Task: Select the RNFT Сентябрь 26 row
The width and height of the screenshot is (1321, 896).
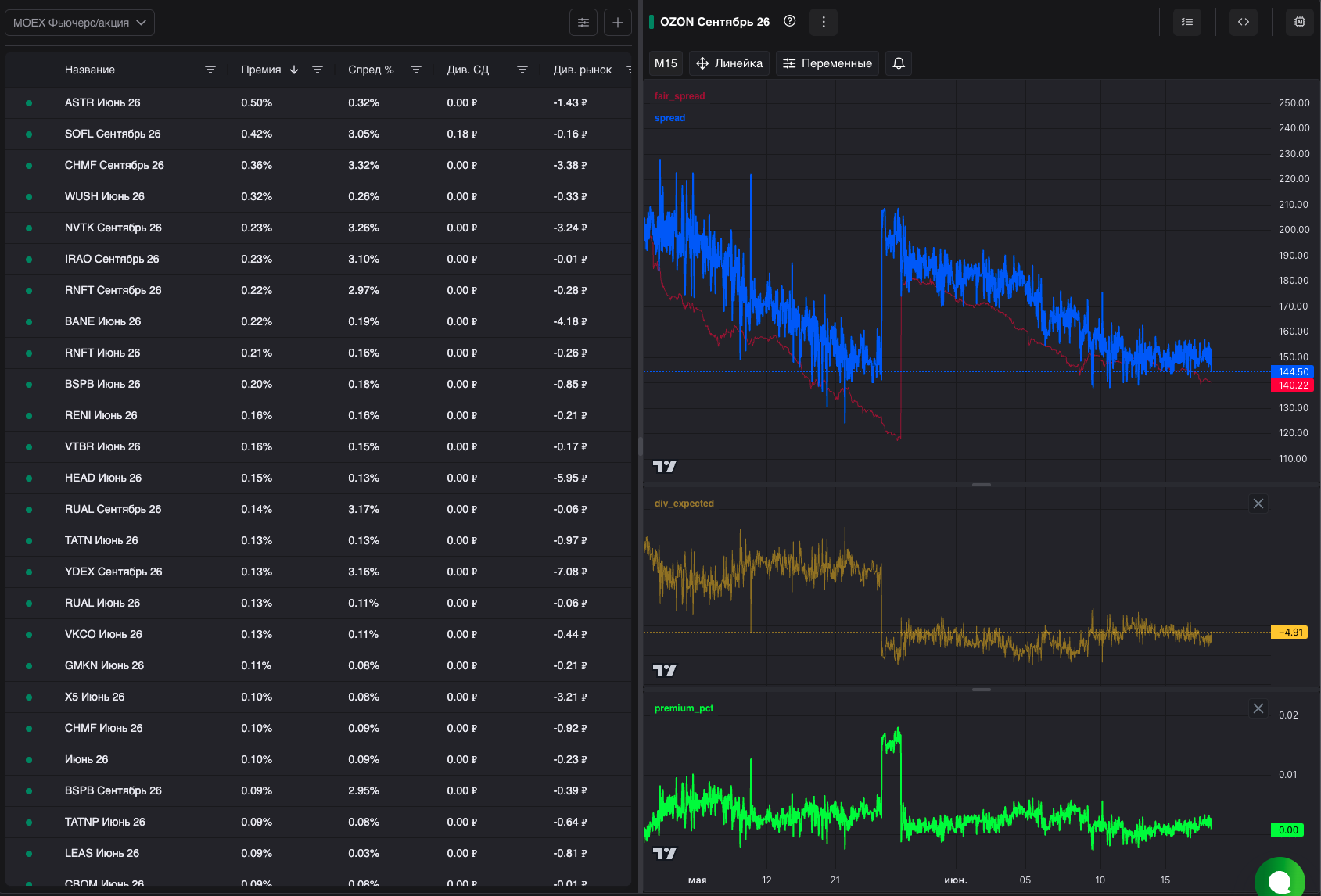Action: tap(318, 290)
